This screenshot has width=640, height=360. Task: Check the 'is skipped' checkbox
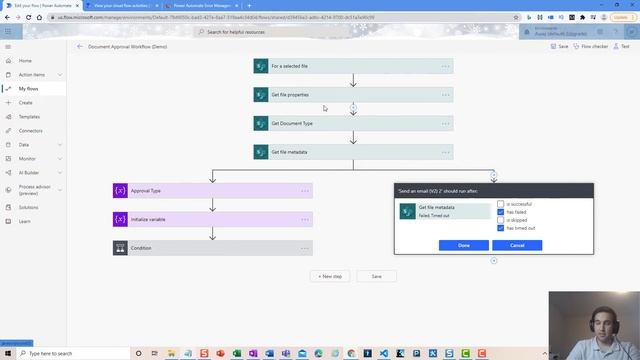pyautogui.click(x=500, y=220)
